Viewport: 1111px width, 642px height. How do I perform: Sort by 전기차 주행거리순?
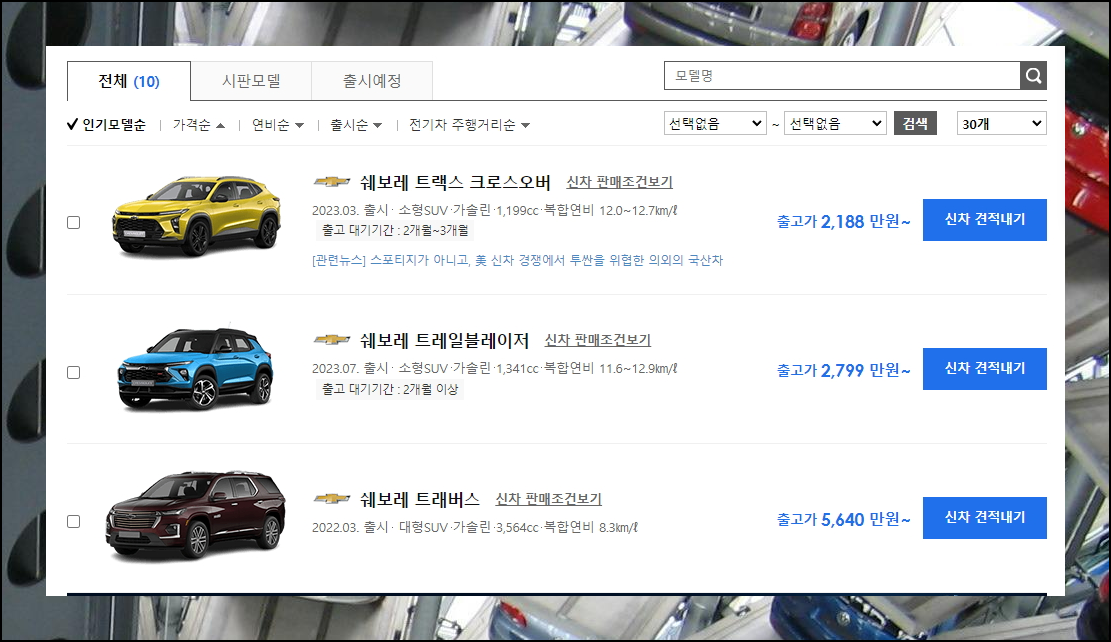coord(469,125)
